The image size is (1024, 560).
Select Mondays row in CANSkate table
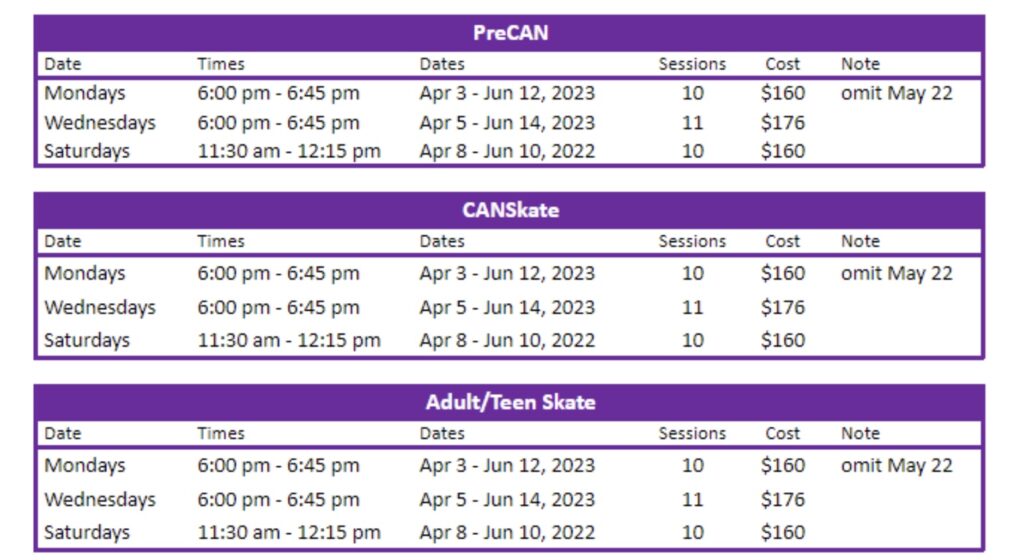pos(510,273)
